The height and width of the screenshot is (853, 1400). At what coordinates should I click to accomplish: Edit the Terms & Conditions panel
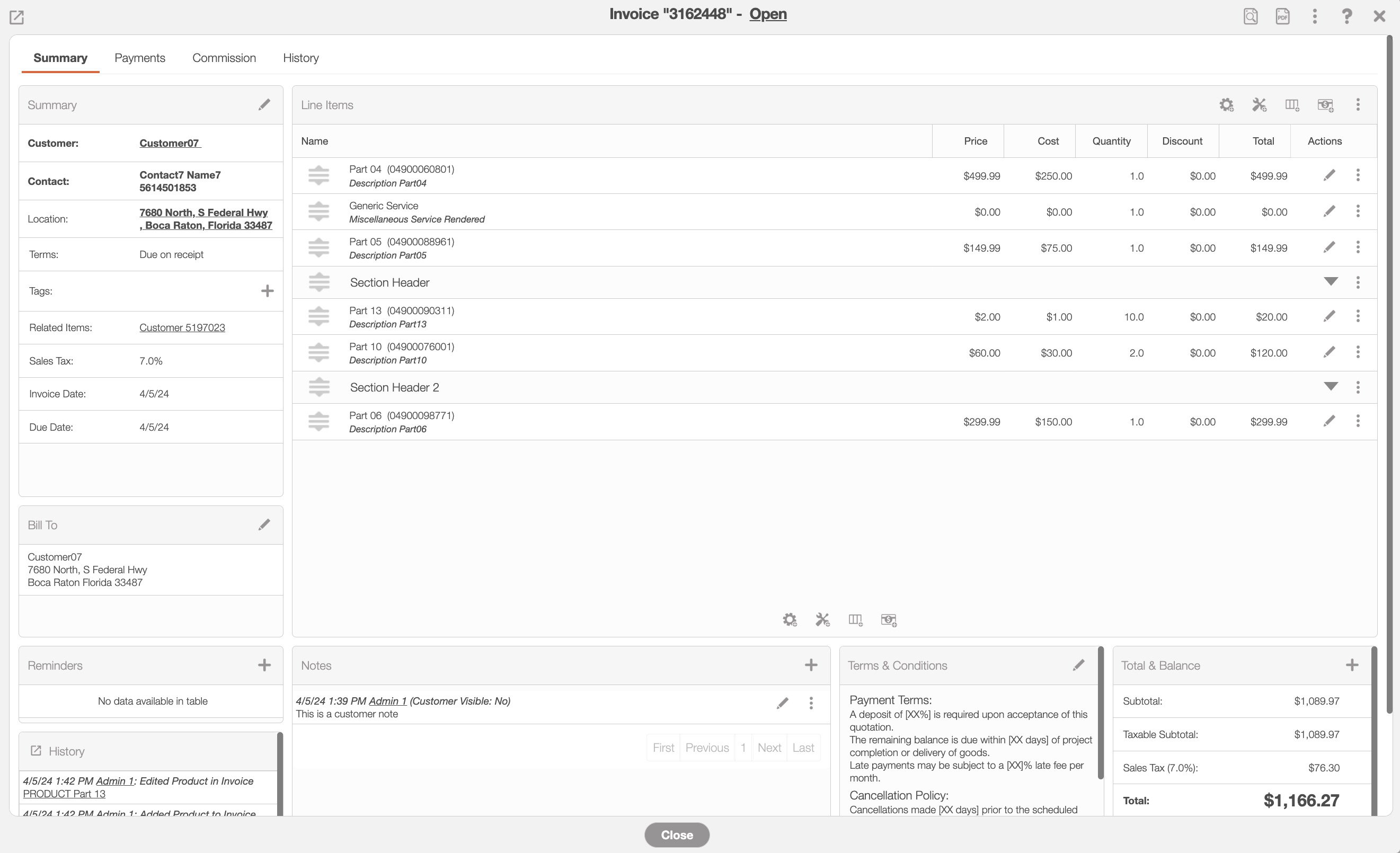coord(1078,665)
